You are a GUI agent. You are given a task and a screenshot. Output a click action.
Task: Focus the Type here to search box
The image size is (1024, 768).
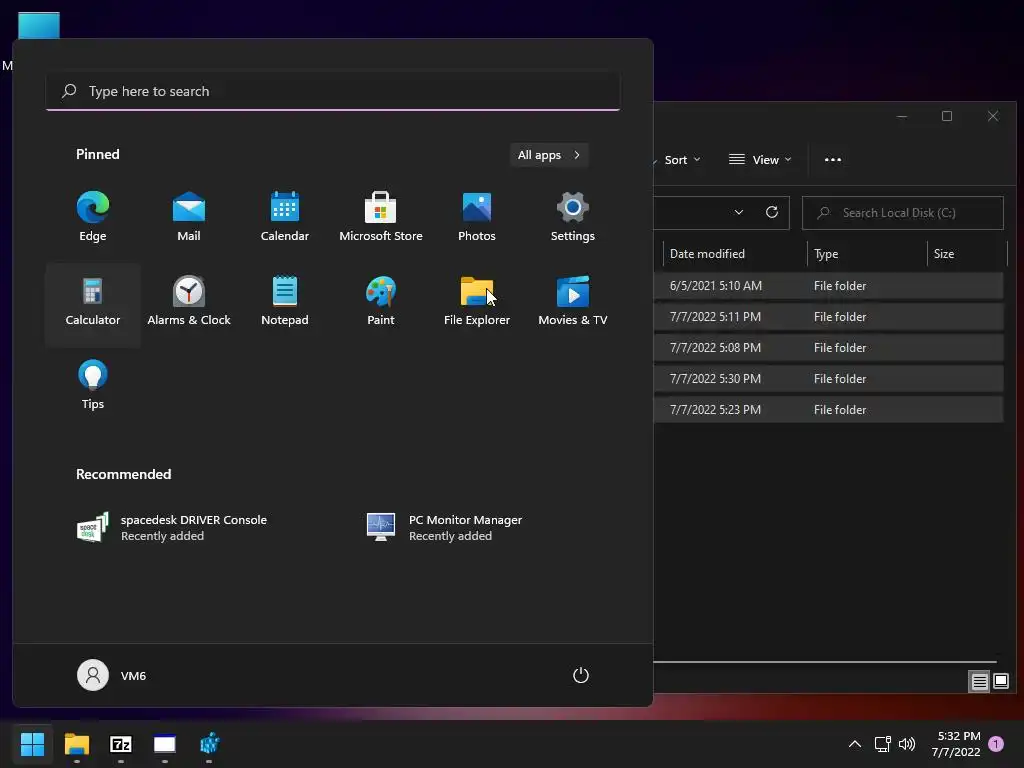tap(333, 91)
